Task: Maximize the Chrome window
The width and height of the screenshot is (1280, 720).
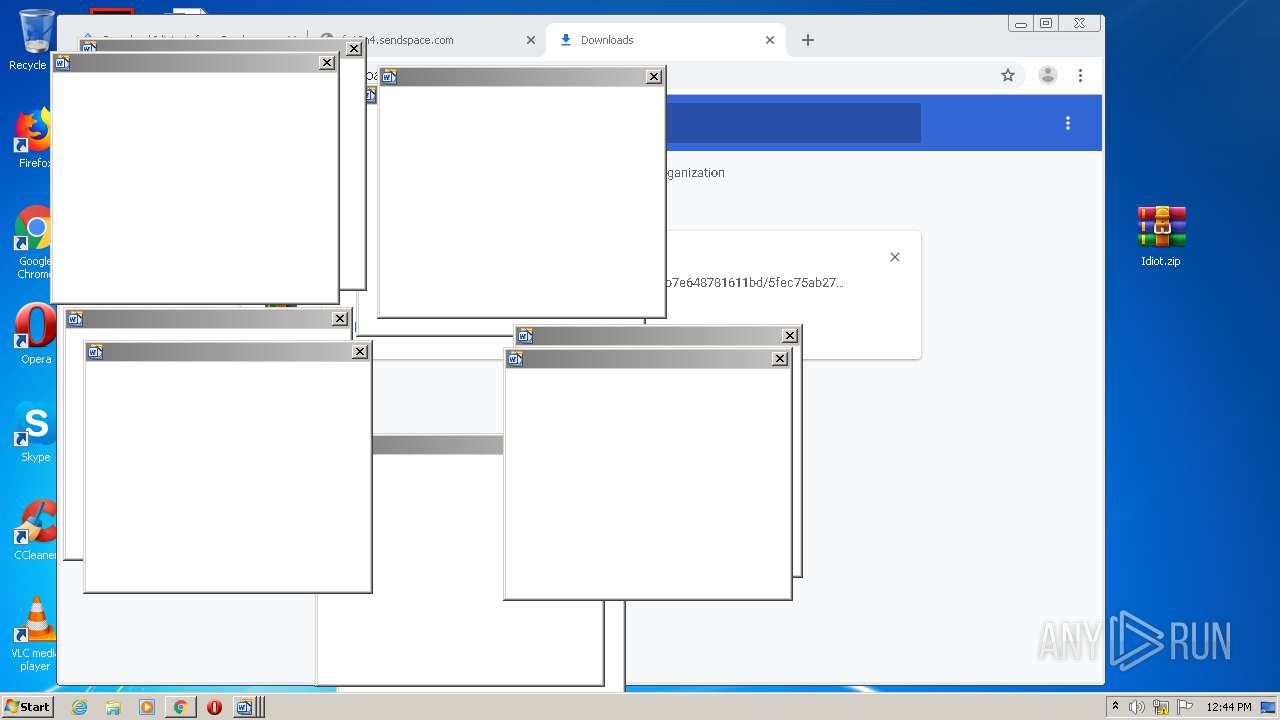Action: 1046,23
